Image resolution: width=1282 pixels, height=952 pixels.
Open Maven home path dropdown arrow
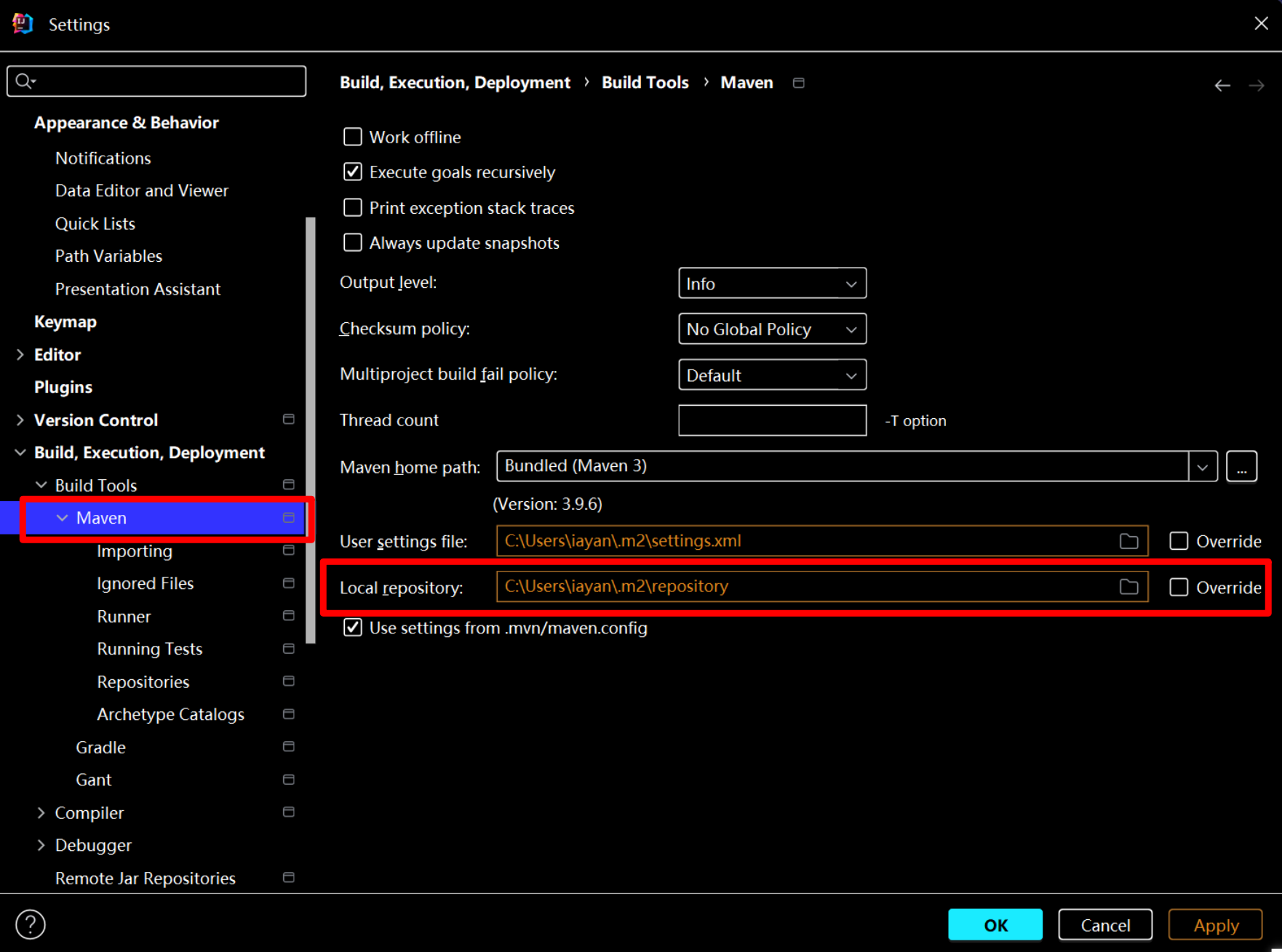[x=1203, y=467]
